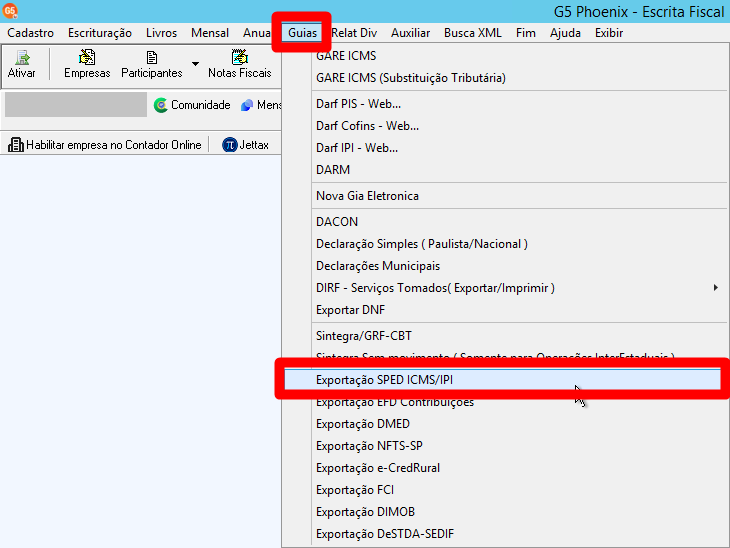Open the Fim menu

(526, 33)
